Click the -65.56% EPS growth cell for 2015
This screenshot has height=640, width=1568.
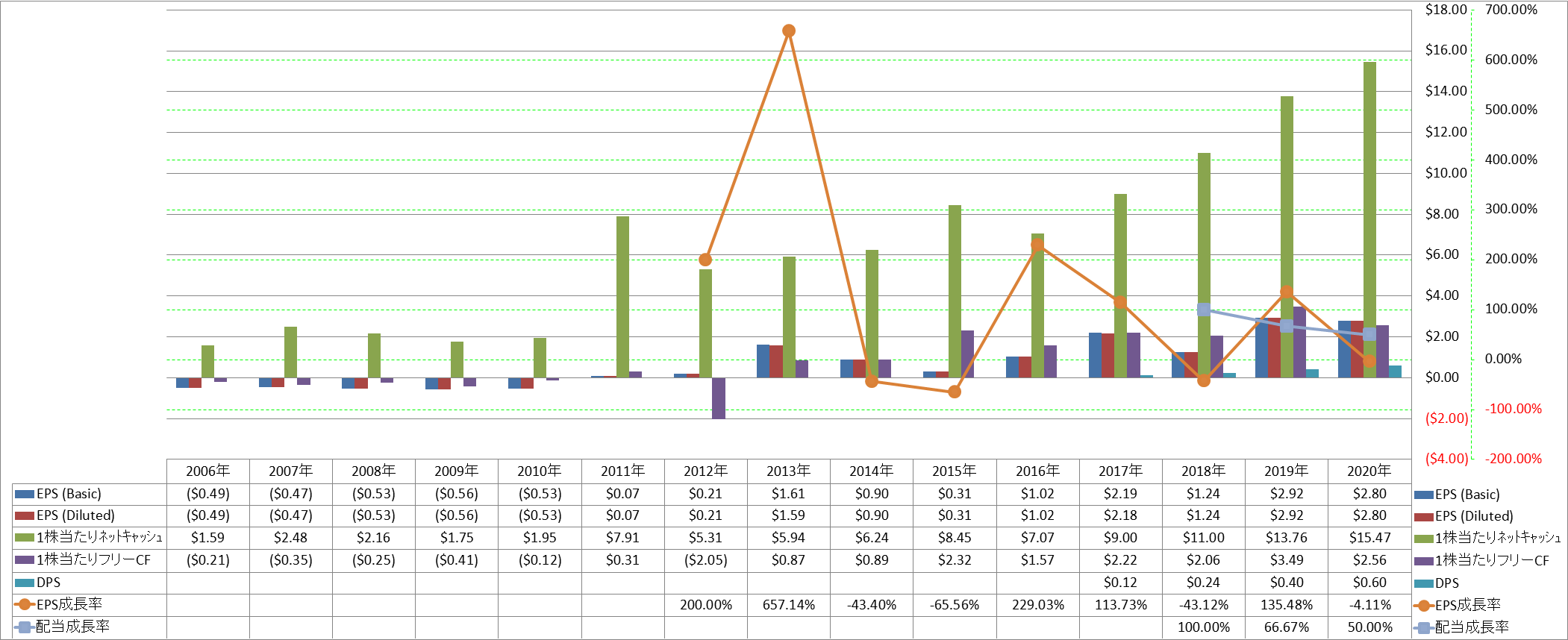955,605
